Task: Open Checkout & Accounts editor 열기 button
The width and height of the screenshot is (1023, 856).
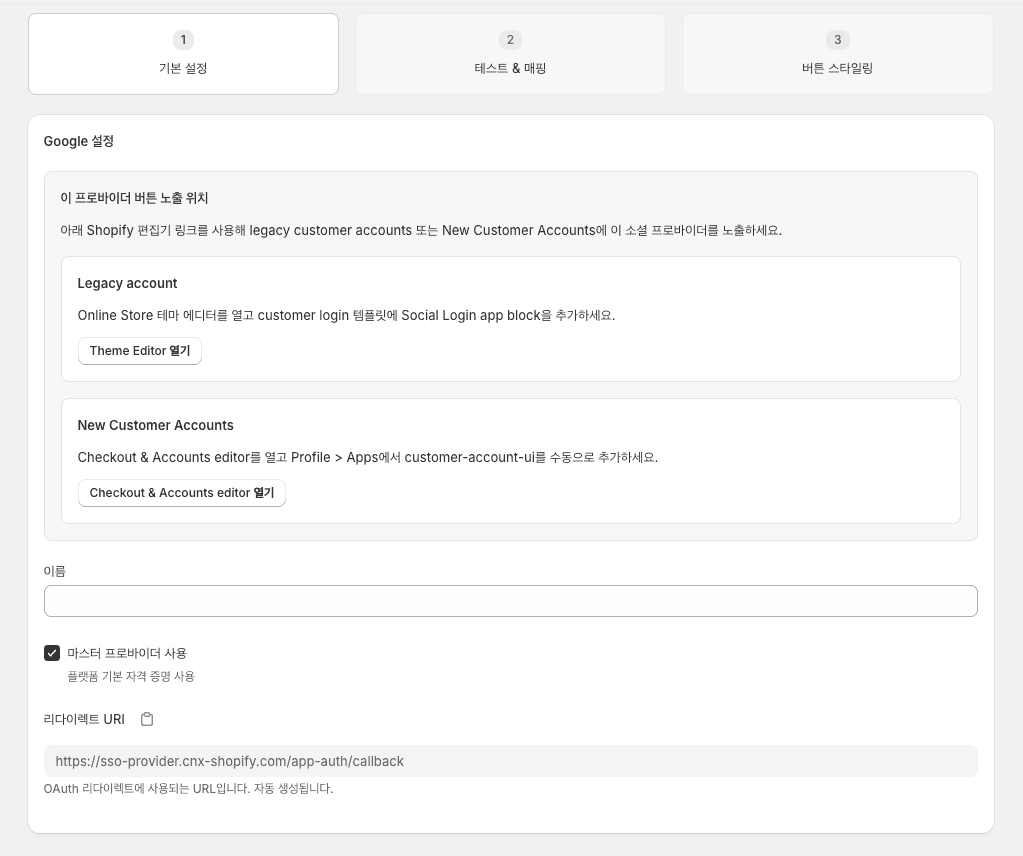Action: [182, 493]
